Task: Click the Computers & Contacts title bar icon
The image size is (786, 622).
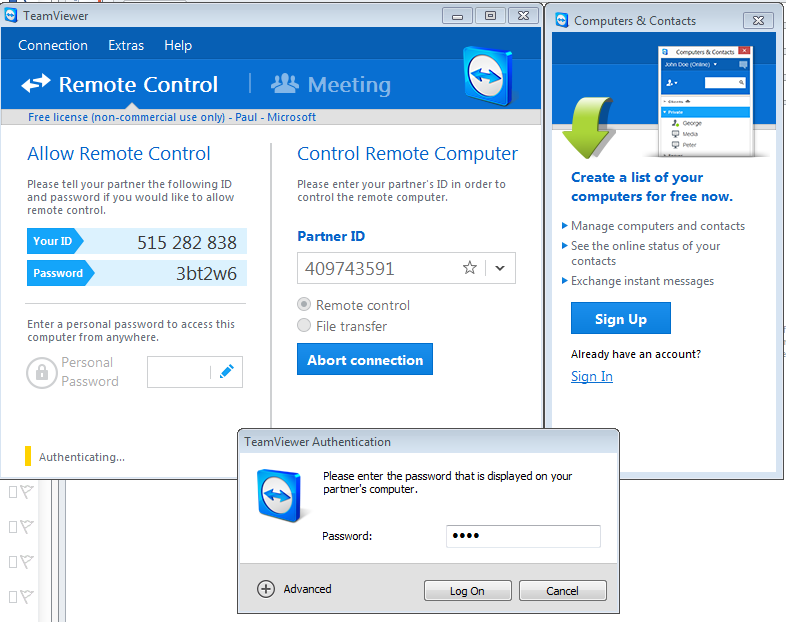Action: tap(562, 21)
